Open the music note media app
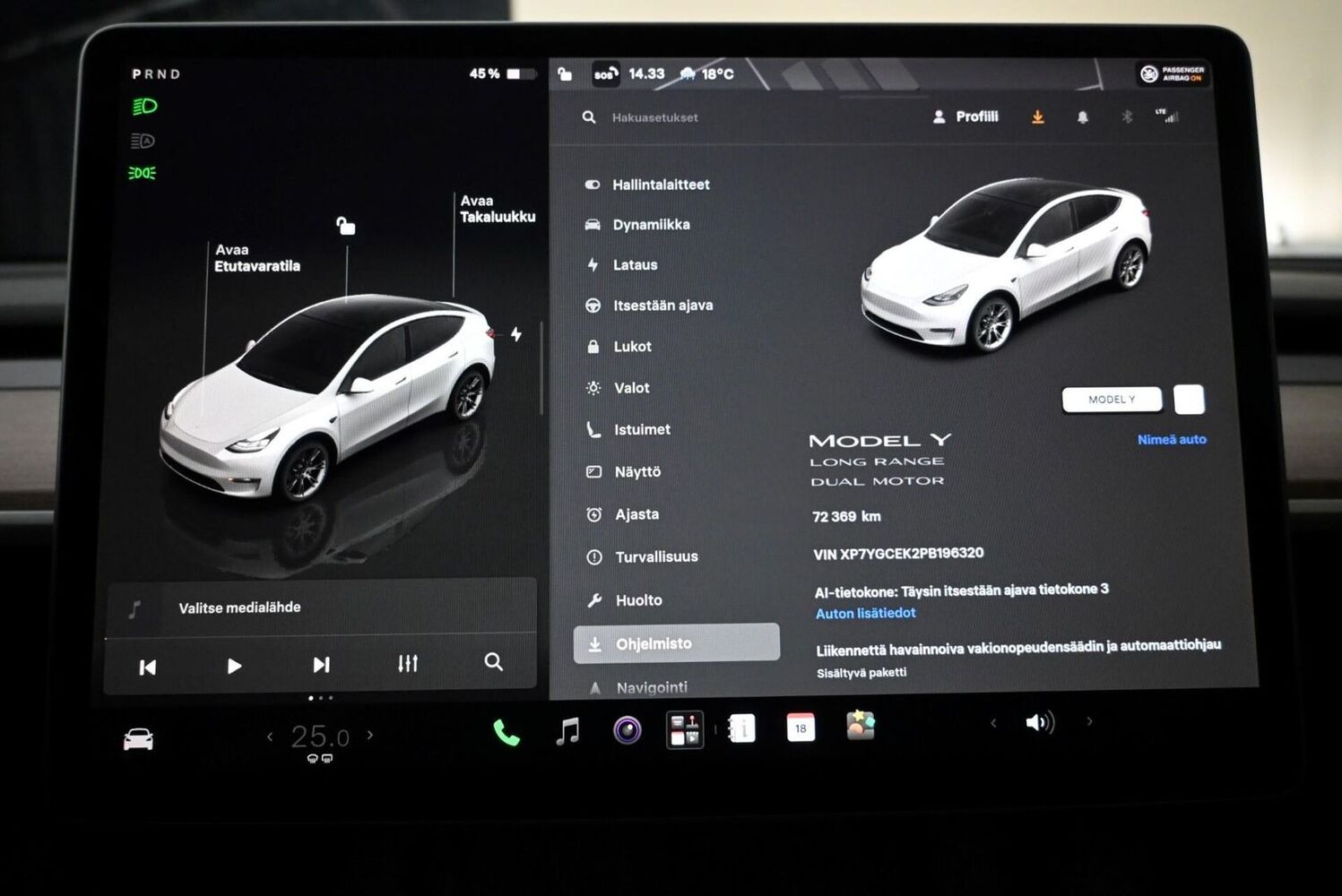Screen dimensions: 1342x896 click(x=567, y=731)
